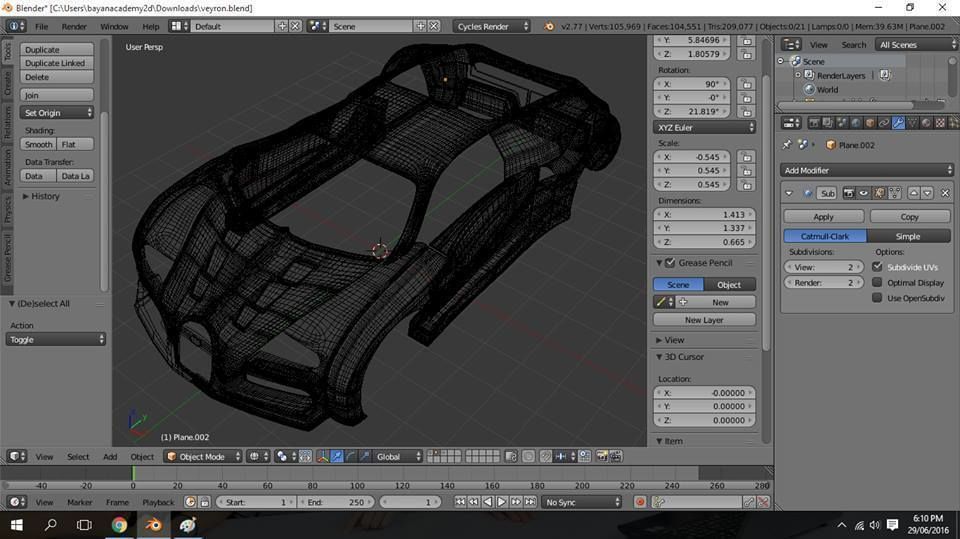Viewport: 960px width, 539px height.
Task: Click the lock camera to layers icon
Action: (511, 456)
